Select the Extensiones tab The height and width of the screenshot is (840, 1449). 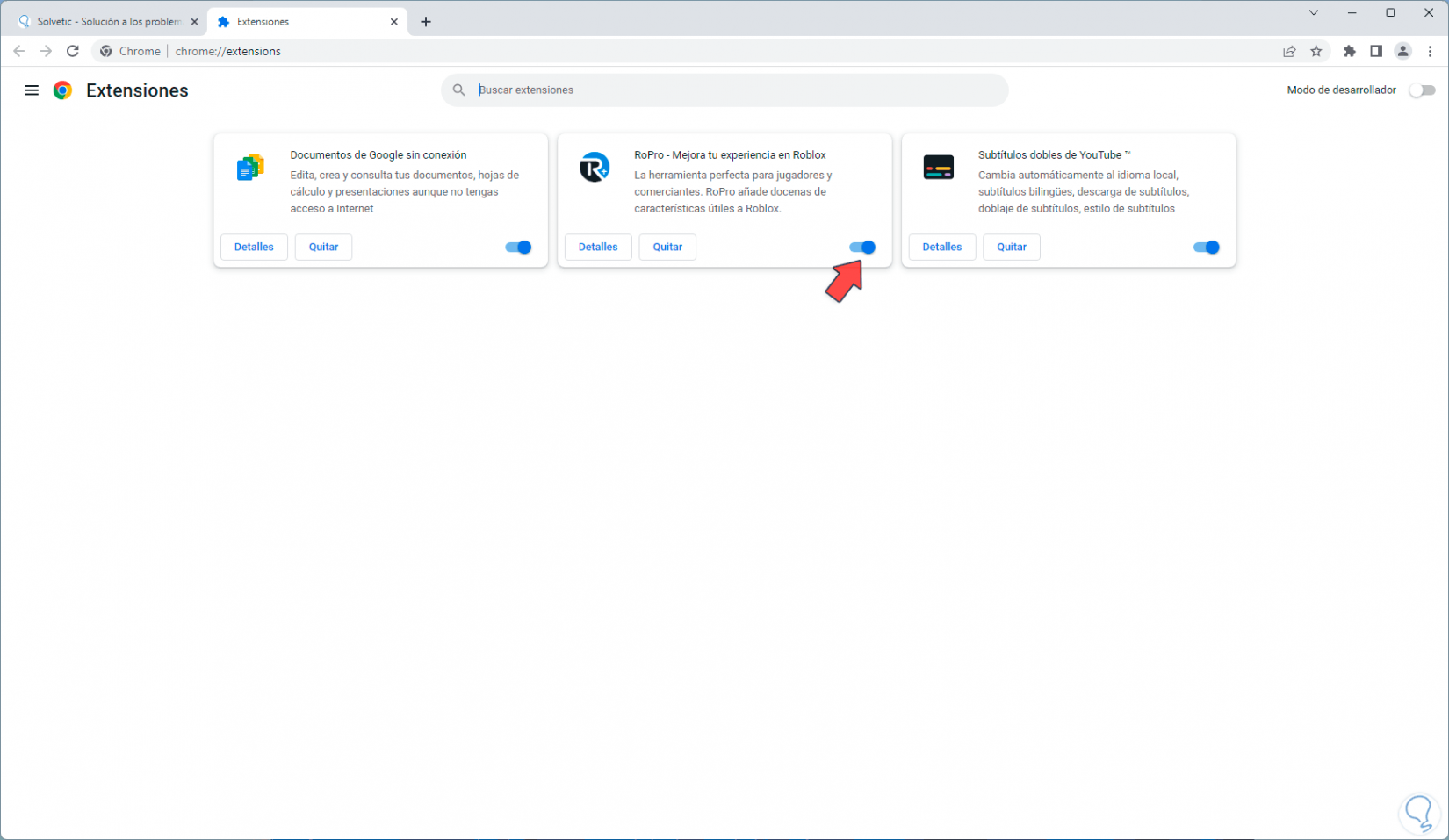pyautogui.click(x=307, y=22)
